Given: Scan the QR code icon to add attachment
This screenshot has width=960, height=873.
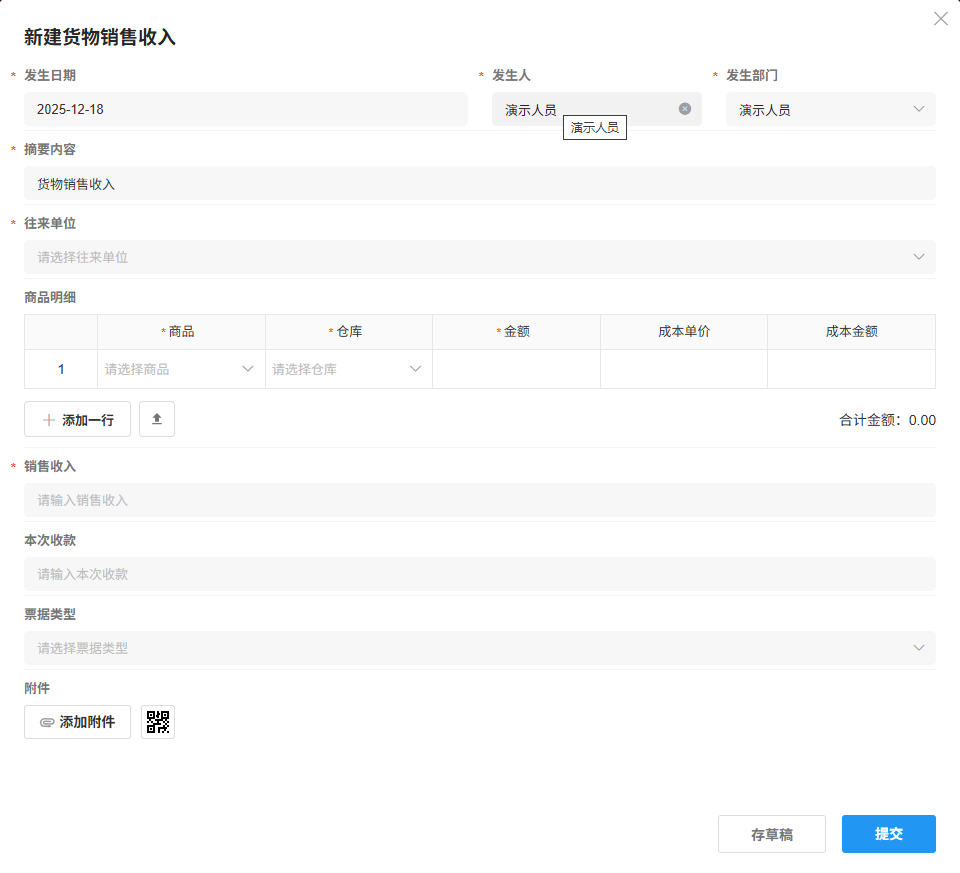Looking at the screenshot, I should click(x=157, y=721).
